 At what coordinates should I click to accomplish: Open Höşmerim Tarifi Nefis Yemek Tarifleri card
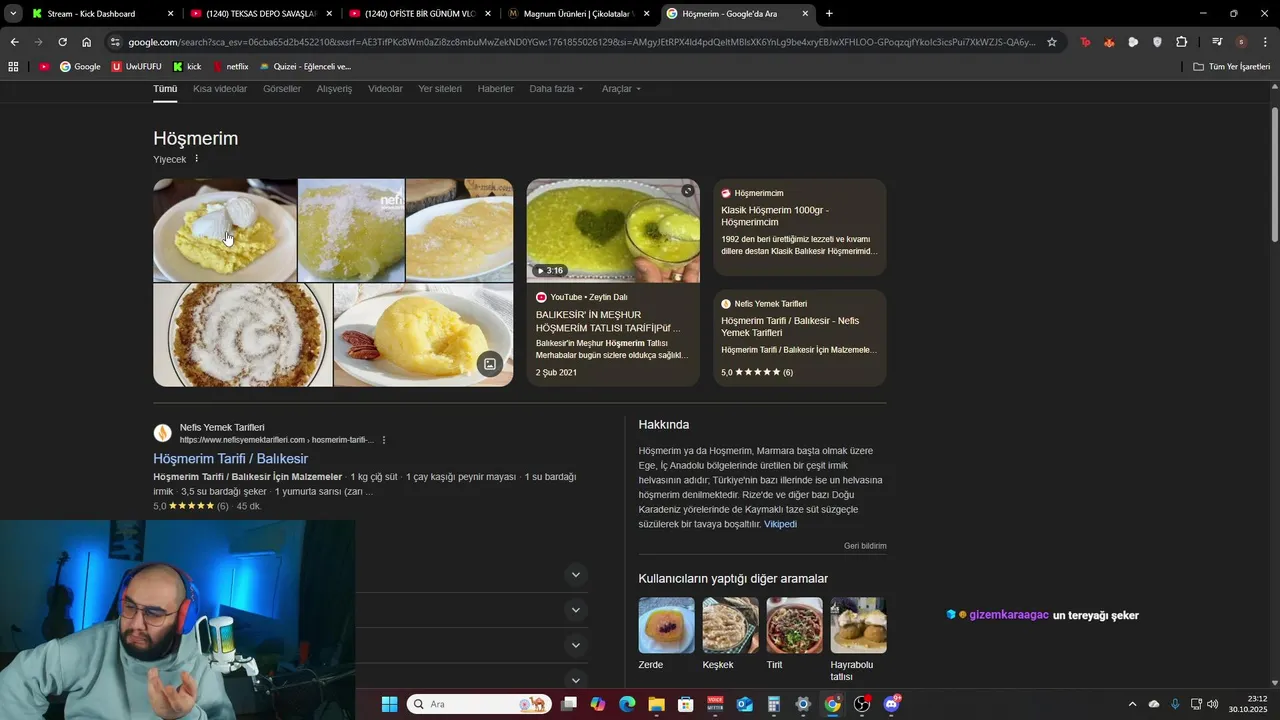pos(800,338)
